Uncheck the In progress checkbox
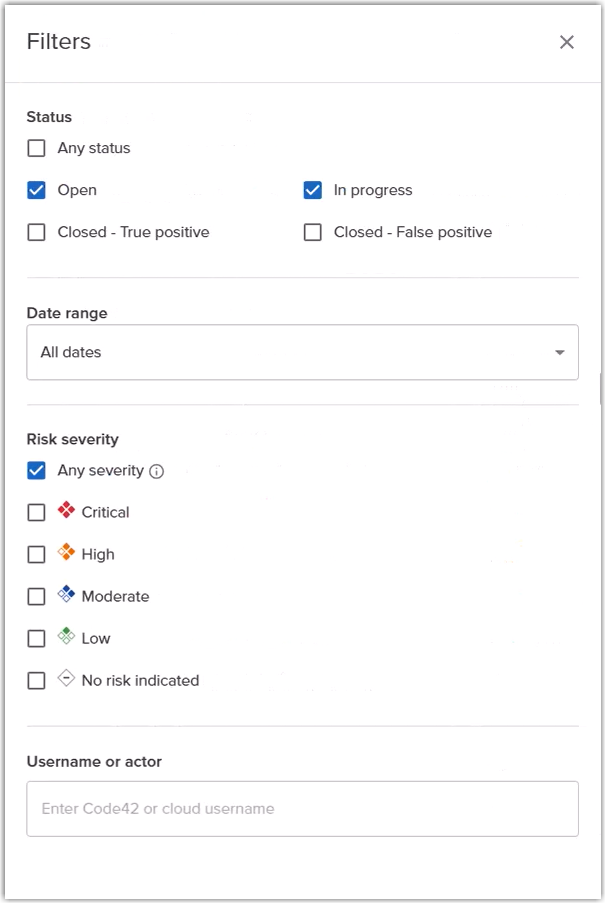Image resolution: width=606 pixels, height=904 pixels. [x=313, y=190]
